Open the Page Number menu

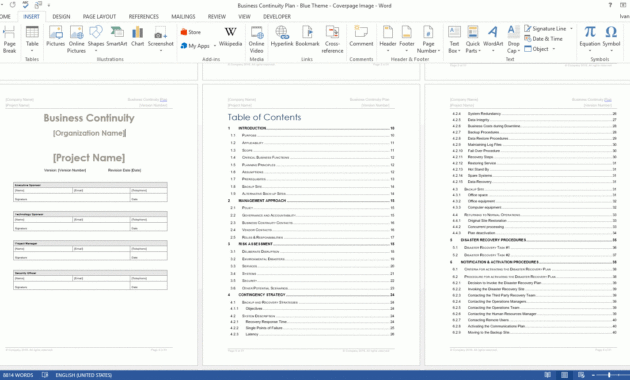pos(428,39)
